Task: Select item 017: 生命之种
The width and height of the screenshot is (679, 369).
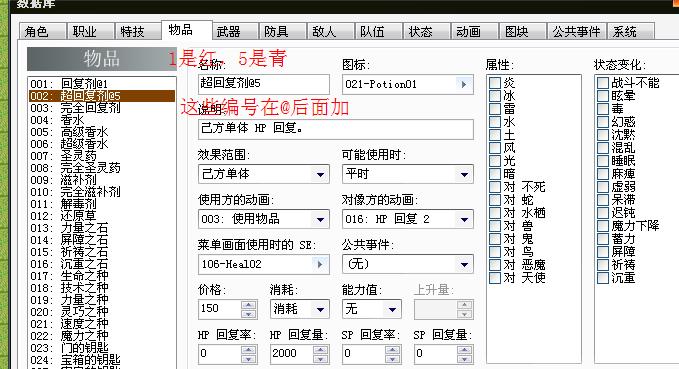Action: 102,276
